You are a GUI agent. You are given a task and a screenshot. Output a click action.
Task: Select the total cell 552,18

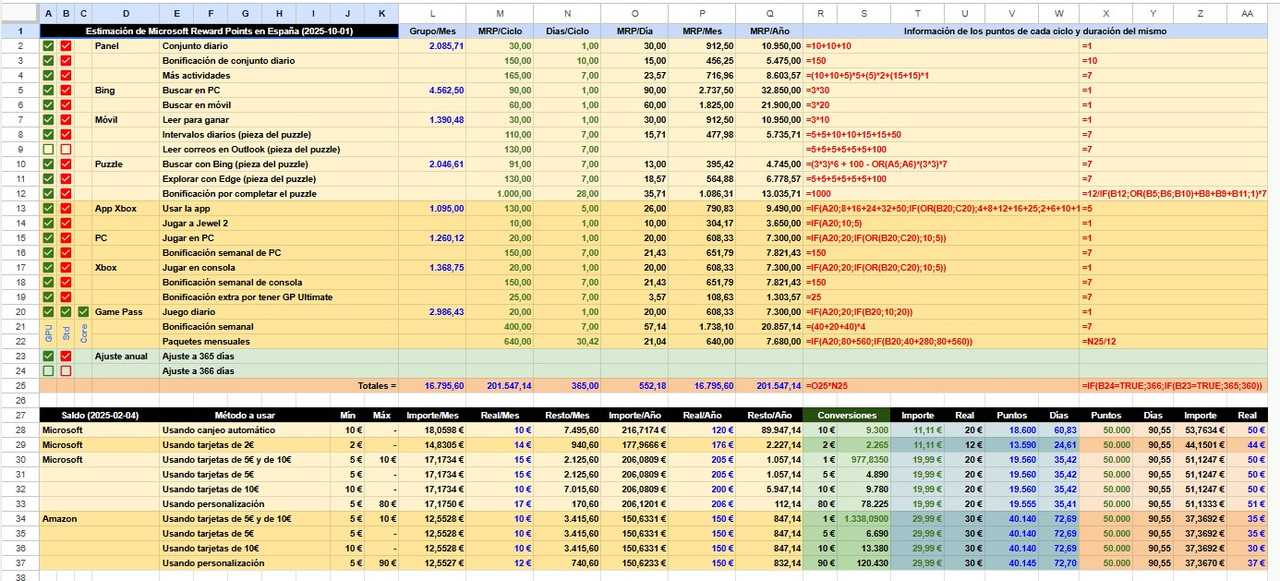click(x=634, y=386)
